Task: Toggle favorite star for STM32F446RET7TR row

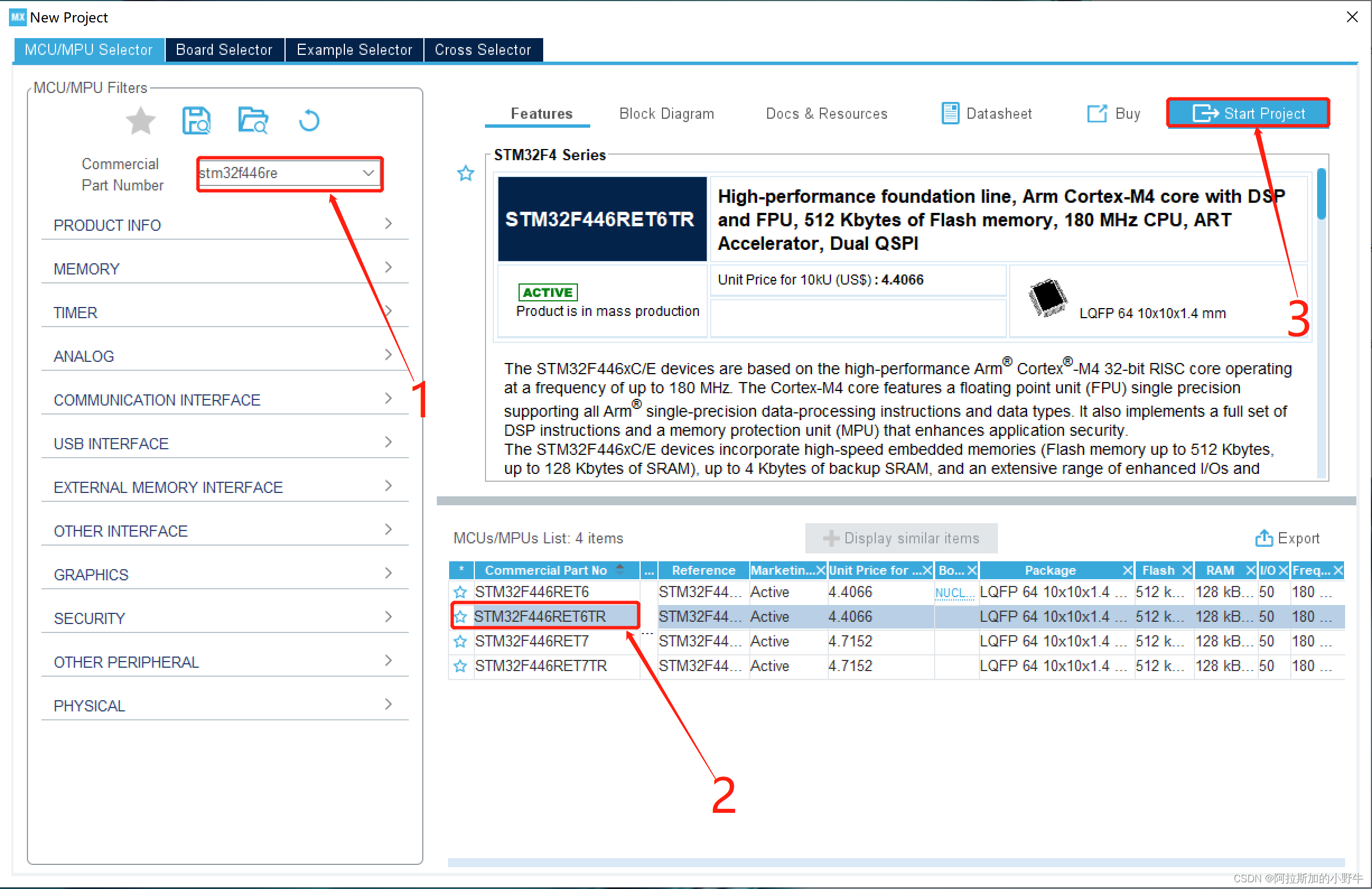Action: coord(460,666)
